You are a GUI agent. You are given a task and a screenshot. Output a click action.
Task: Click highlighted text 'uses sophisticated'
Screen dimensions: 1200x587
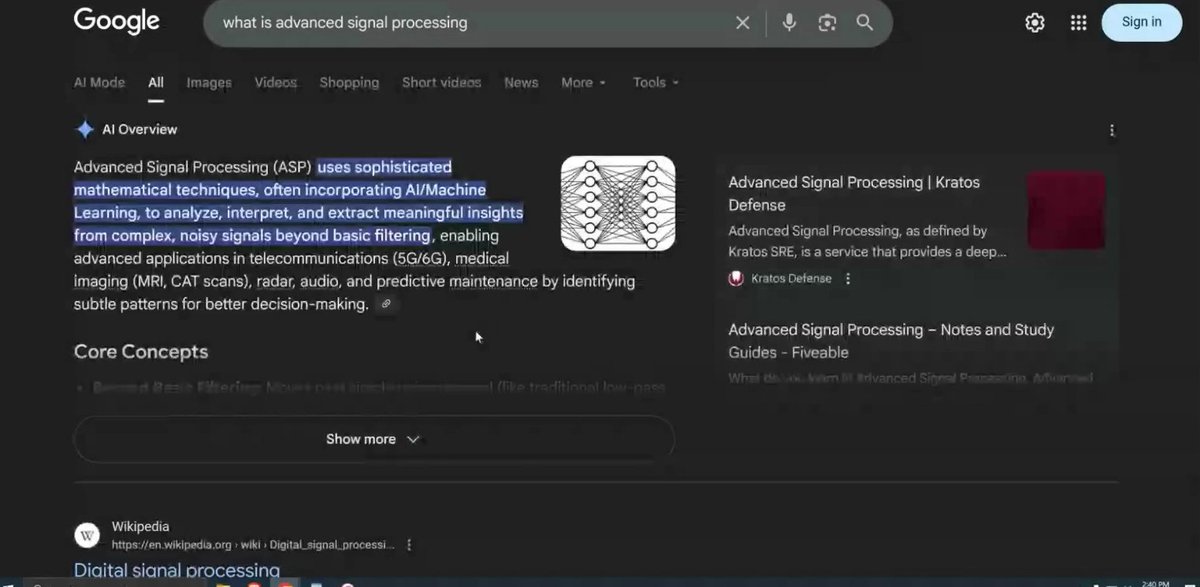click(x=385, y=167)
